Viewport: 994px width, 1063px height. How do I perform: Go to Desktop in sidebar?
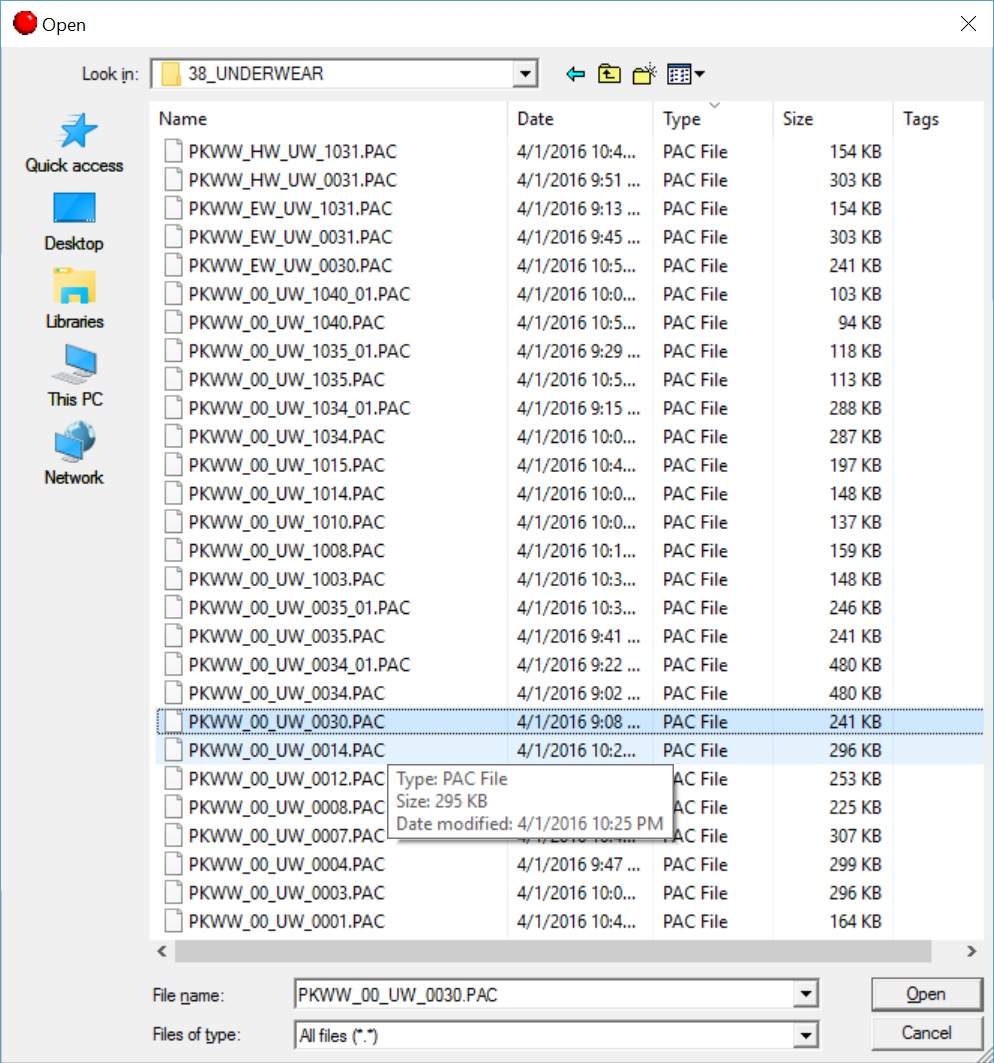tap(75, 221)
